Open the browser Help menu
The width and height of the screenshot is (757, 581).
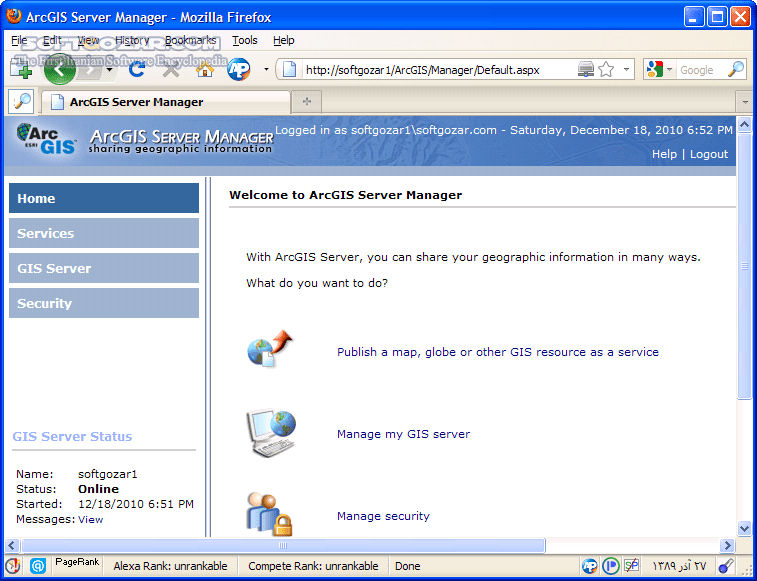tap(283, 41)
